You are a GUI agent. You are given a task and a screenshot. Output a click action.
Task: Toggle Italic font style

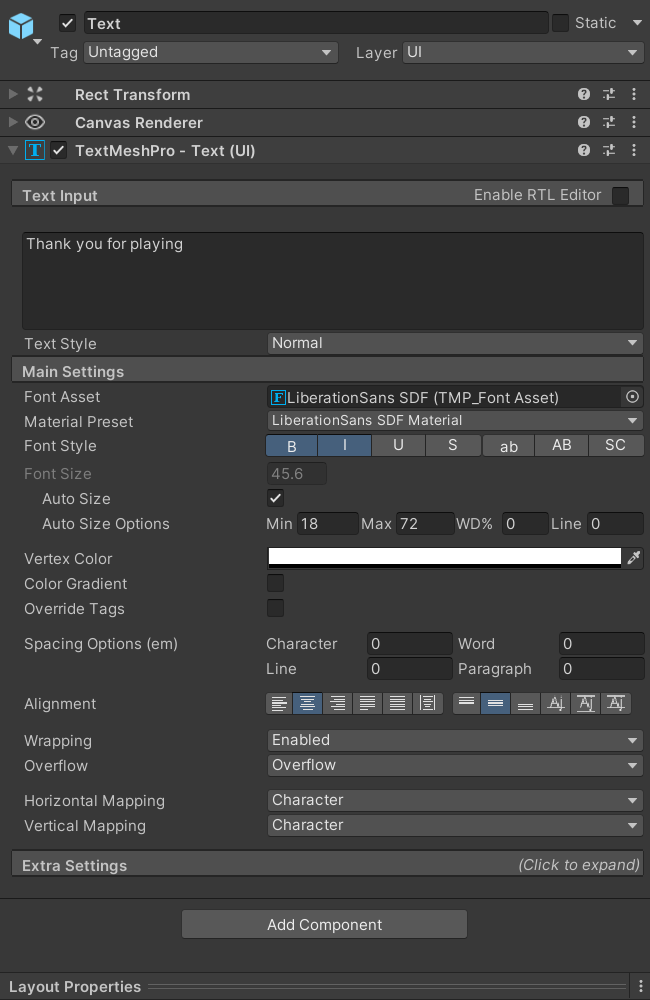click(344, 446)
